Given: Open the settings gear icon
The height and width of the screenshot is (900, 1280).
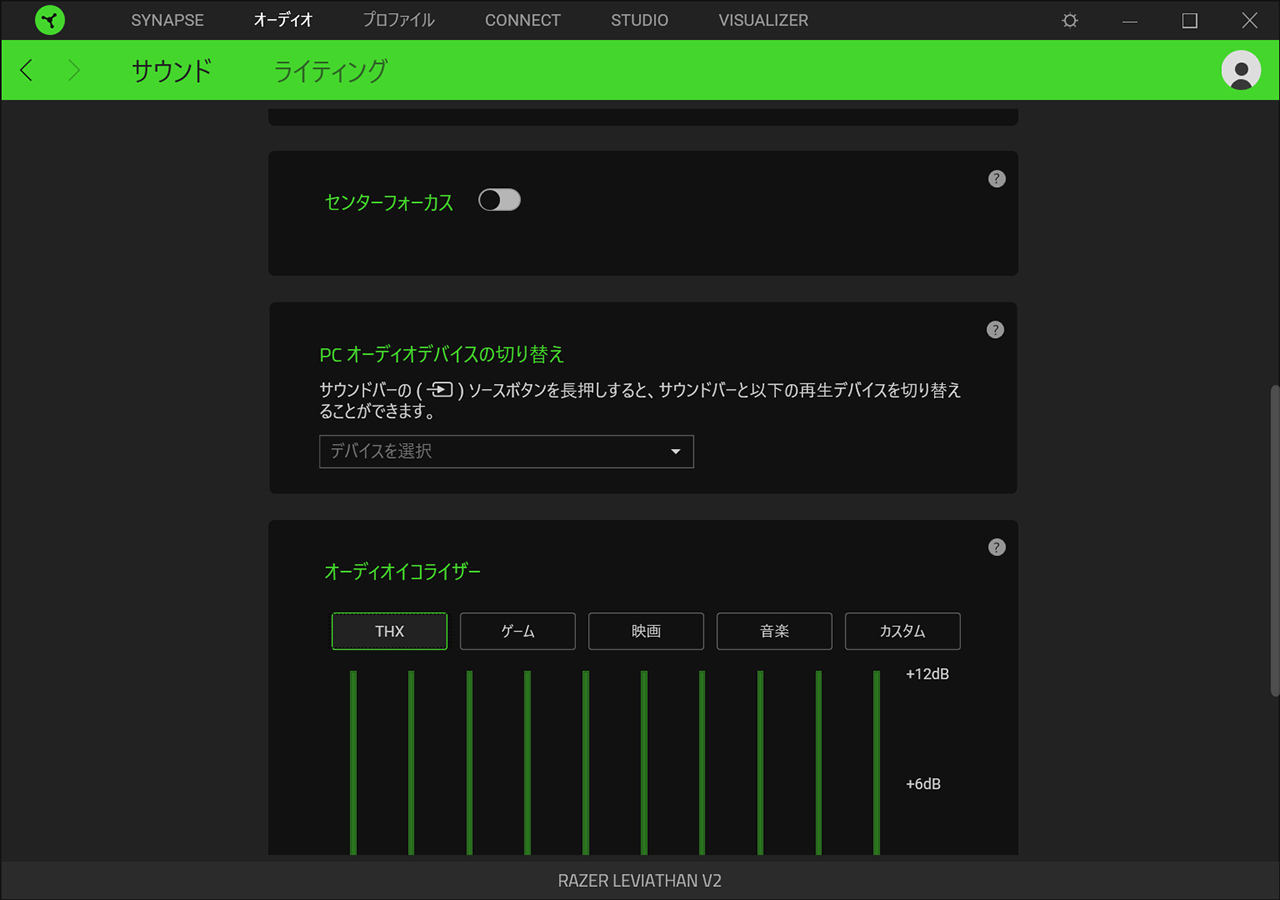Looking at the screenshot, I should click(1070, 20).
